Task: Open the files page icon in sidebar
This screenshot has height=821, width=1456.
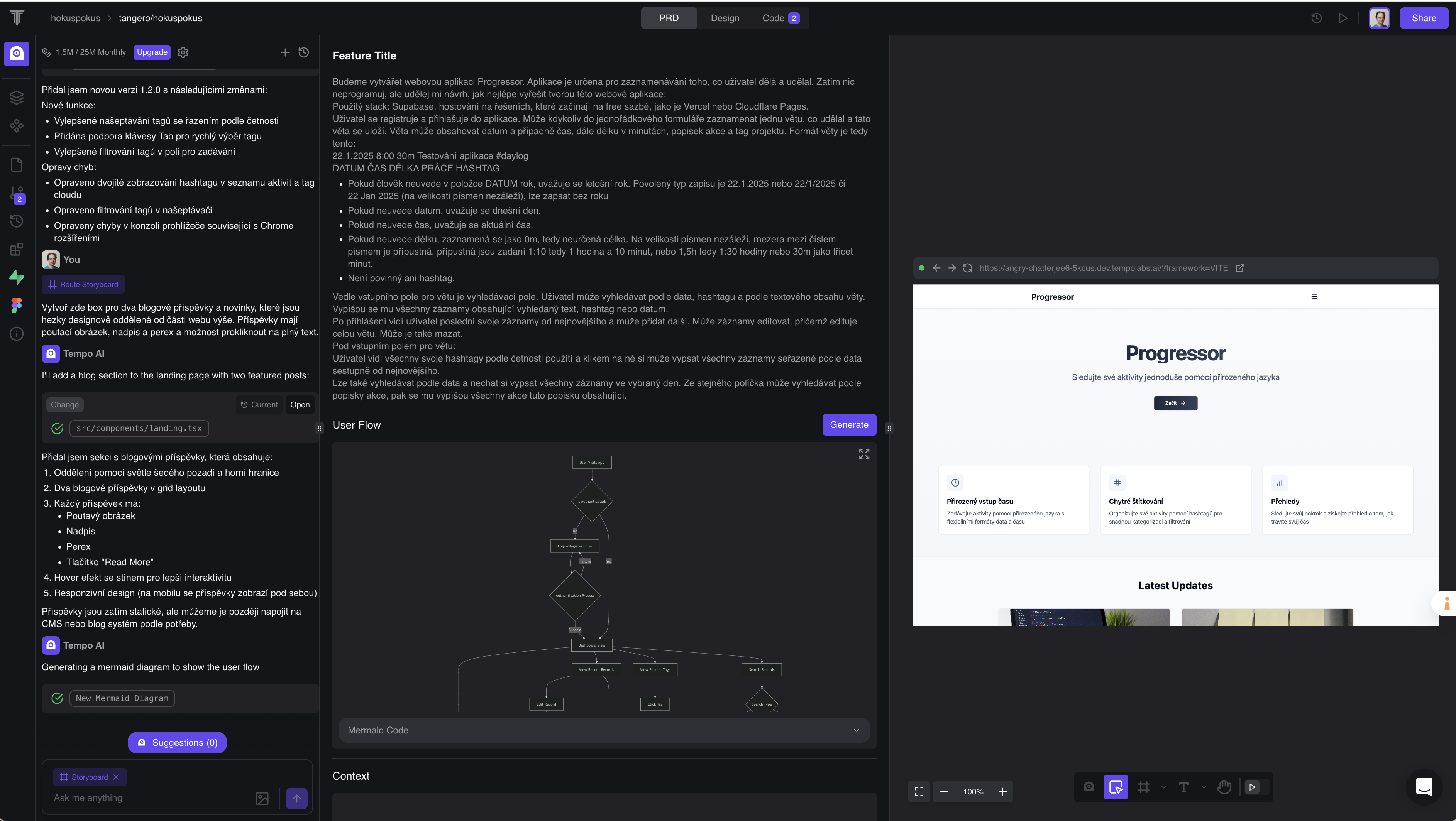Action: pyautogui.click(x=16, y=164)
